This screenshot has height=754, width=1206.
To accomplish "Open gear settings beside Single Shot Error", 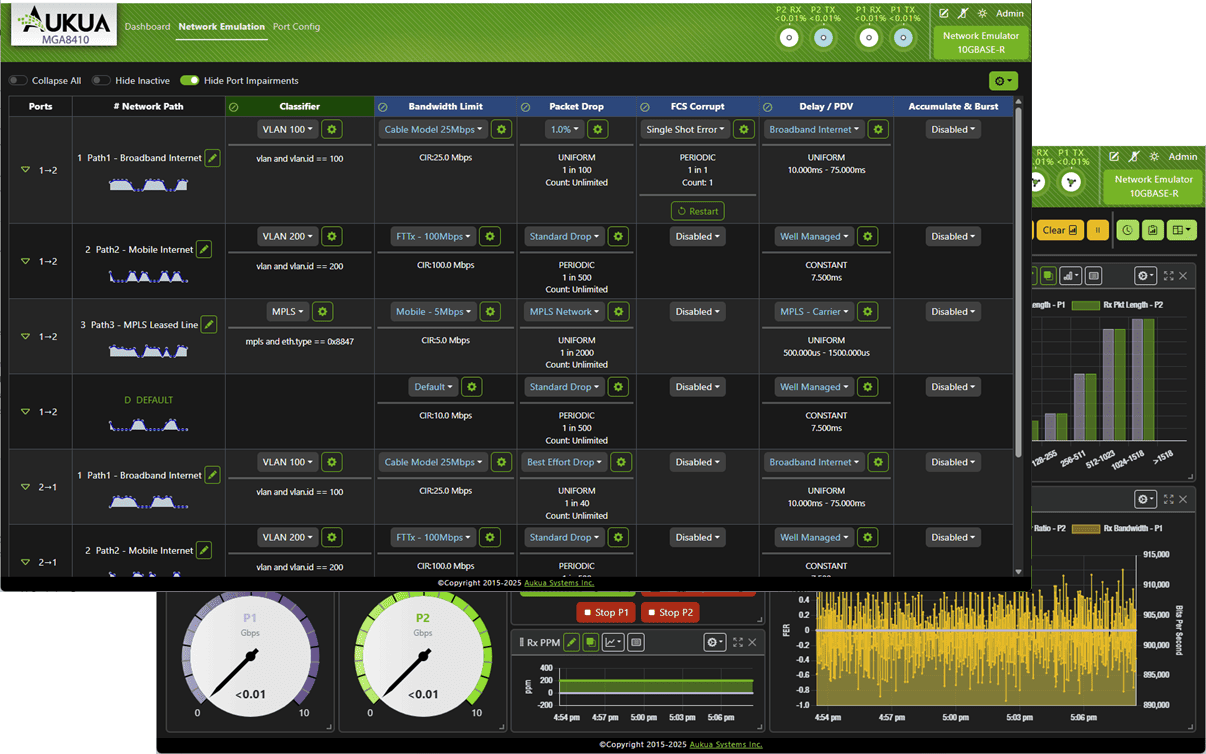I will [x=743, y=129].
